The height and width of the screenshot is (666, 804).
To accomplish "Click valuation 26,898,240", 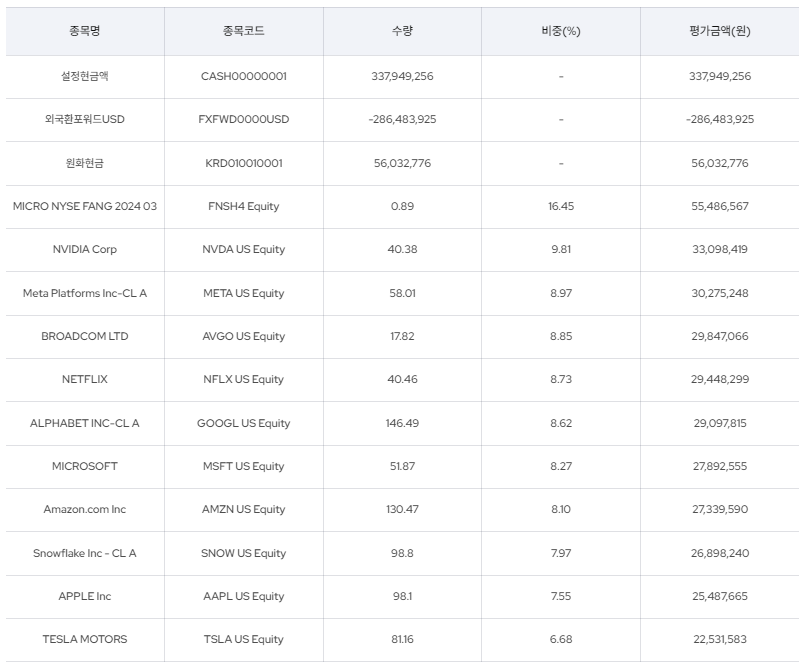I will 720,554.
